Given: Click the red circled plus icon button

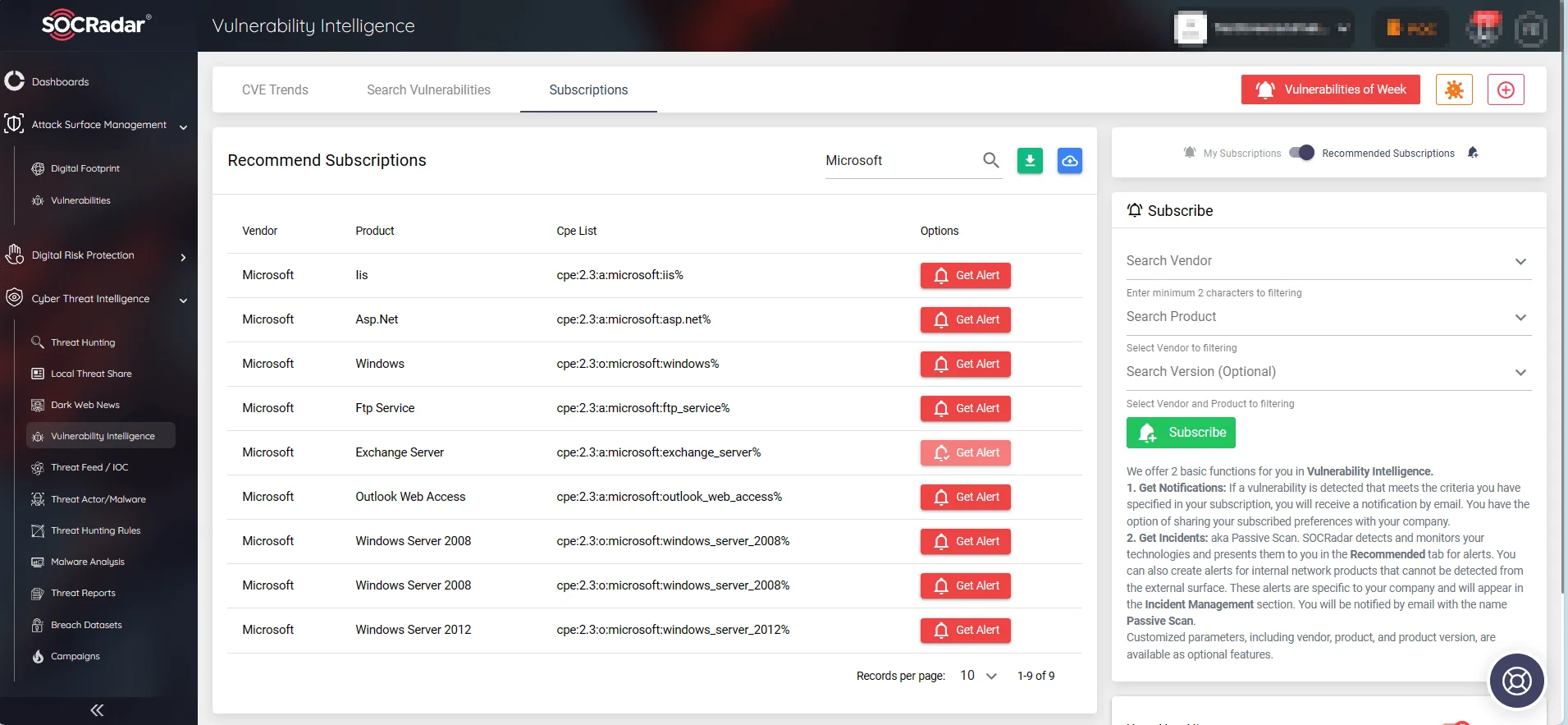Looking at the screenshot, I should 1506,89.
